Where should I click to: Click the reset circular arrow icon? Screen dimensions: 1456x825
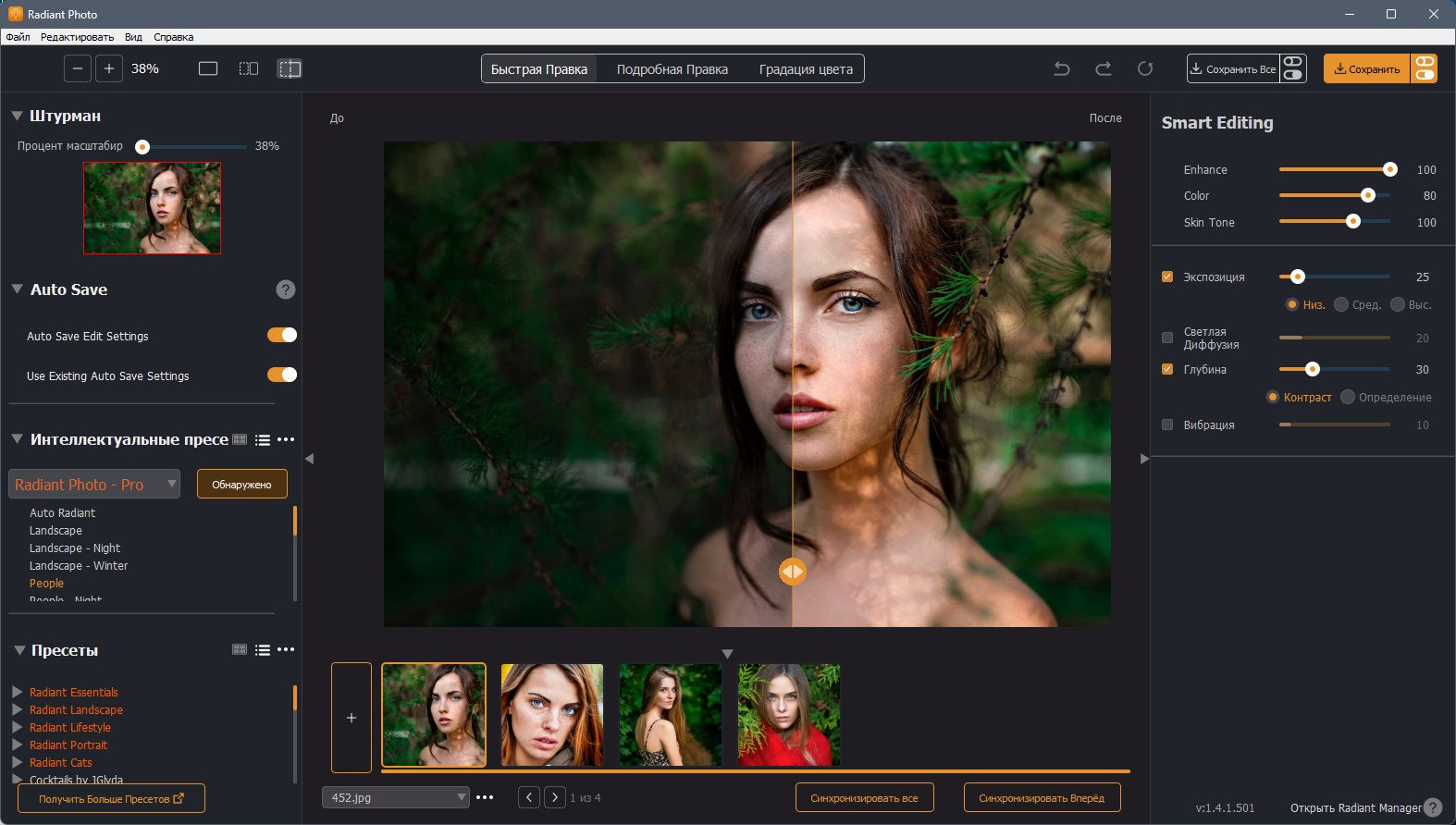[x=1145, y=68]
